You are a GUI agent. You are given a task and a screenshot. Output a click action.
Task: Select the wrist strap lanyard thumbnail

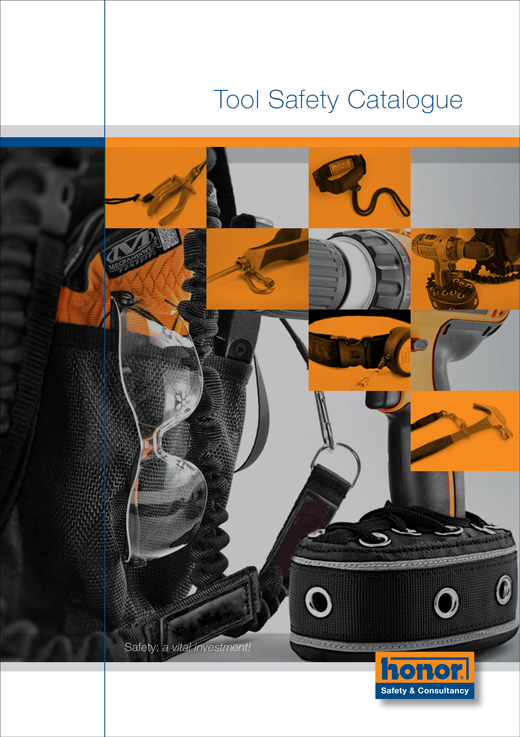tap(360, 188)
